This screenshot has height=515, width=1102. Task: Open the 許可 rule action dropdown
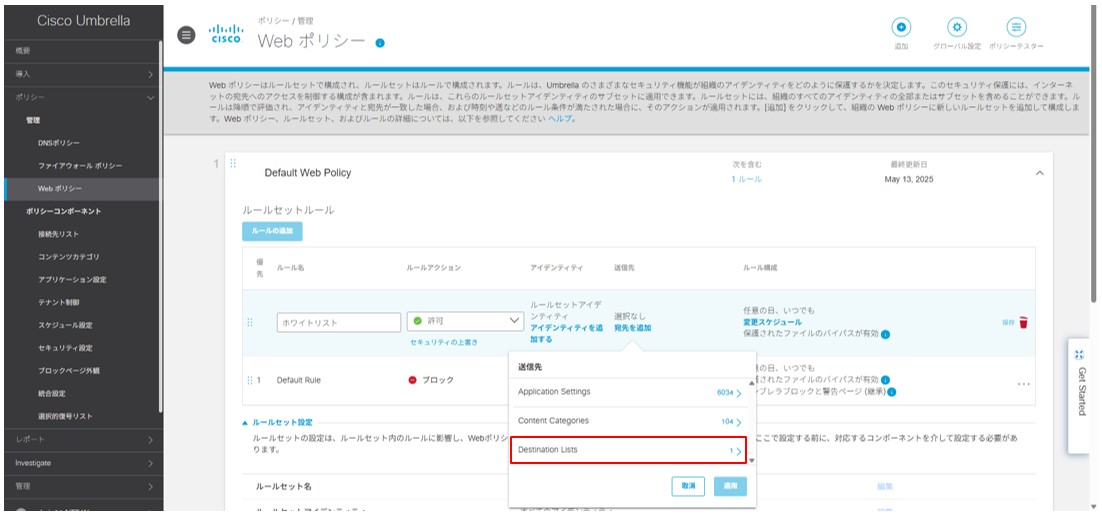click(x=465, y=321)
